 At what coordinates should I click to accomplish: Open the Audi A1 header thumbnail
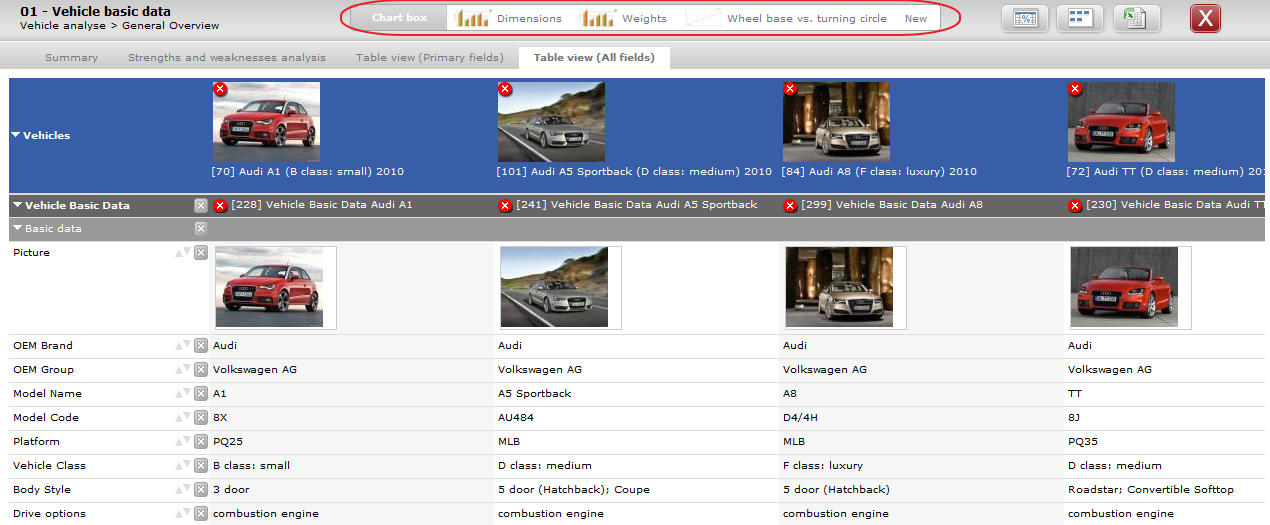[266, 122]
